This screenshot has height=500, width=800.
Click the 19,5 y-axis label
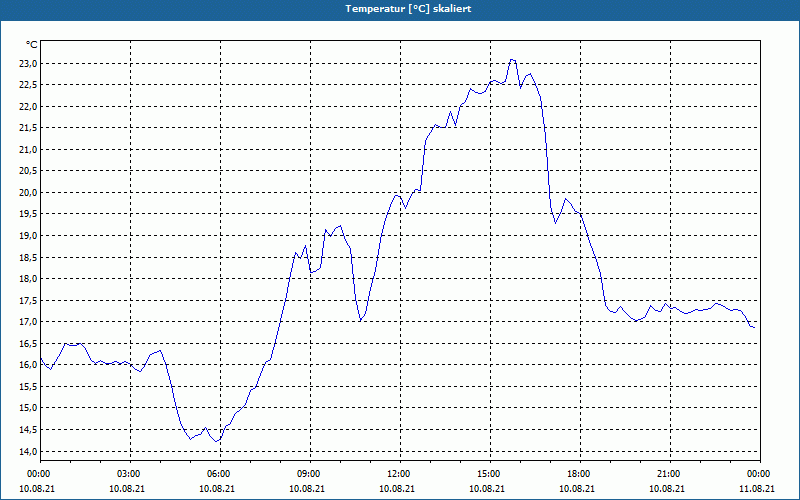pos(28,214)
